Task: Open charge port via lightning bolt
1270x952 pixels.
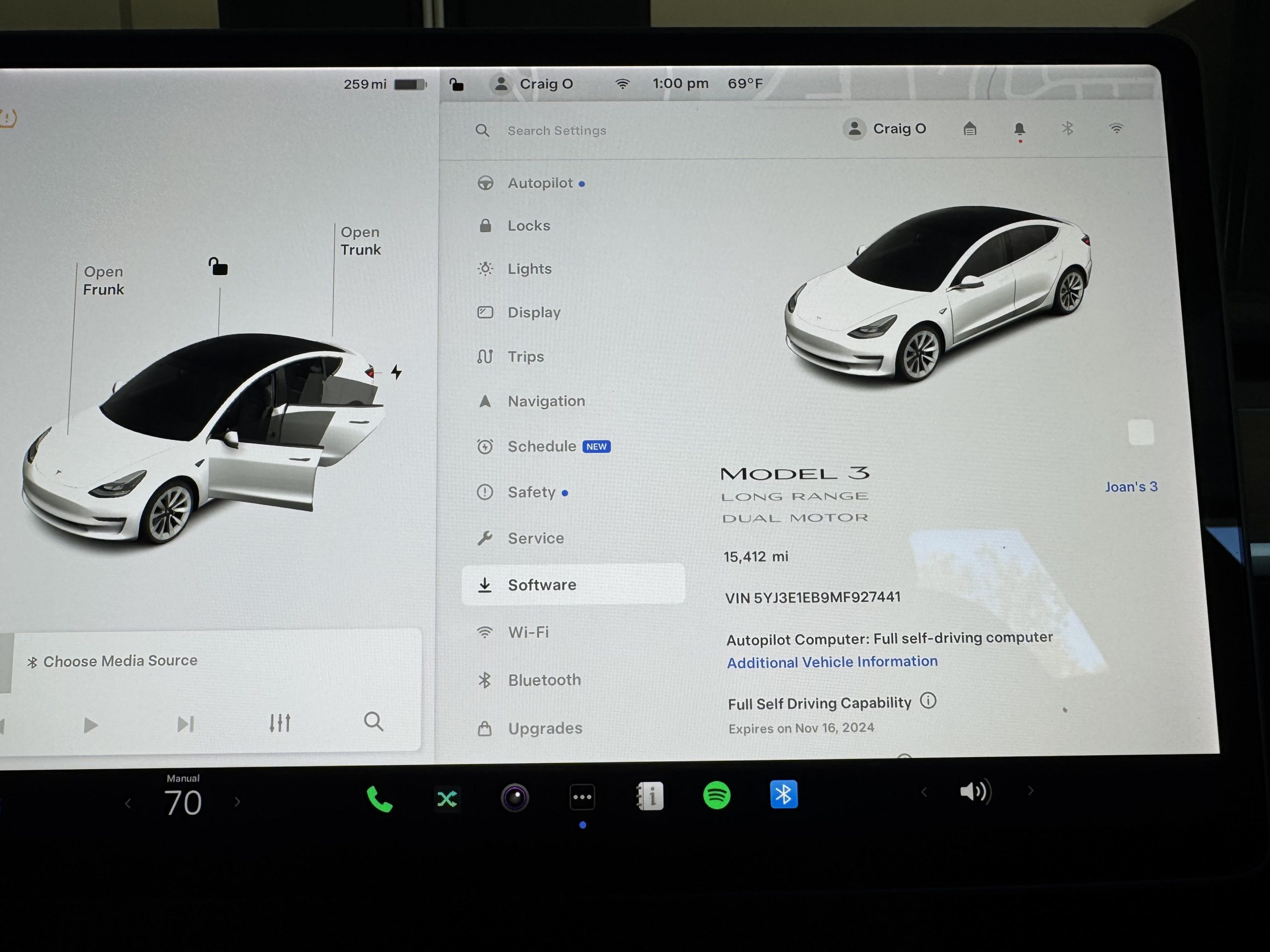Action: 396,372
